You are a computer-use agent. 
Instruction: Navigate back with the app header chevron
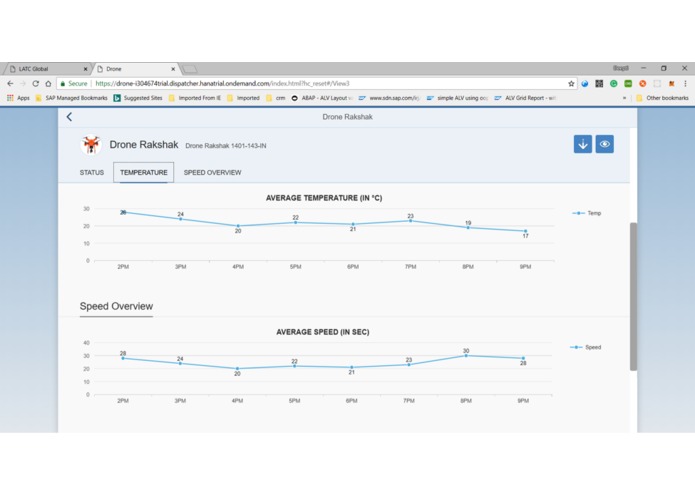coord(69,117)
